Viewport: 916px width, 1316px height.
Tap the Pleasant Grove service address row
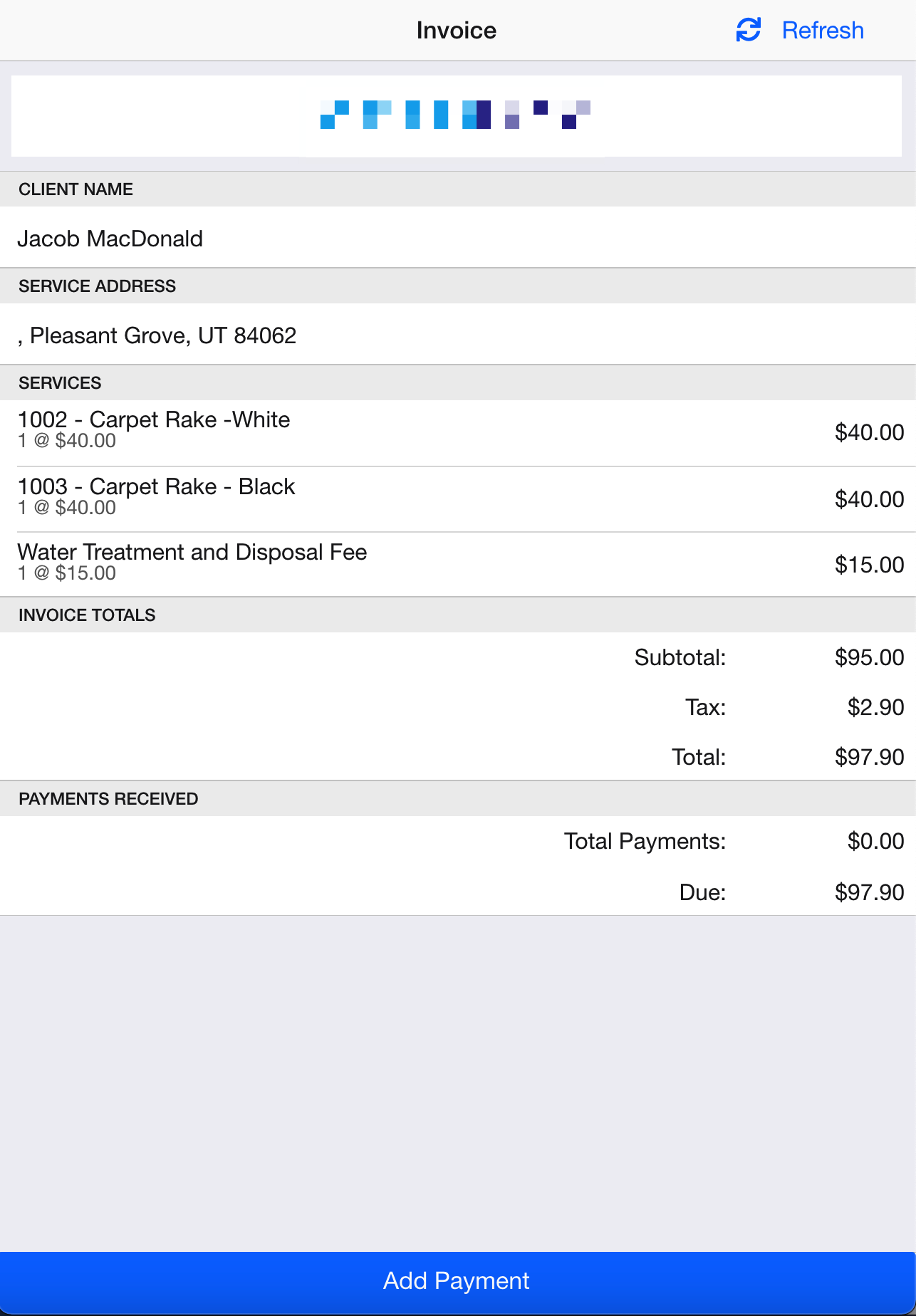458,335
